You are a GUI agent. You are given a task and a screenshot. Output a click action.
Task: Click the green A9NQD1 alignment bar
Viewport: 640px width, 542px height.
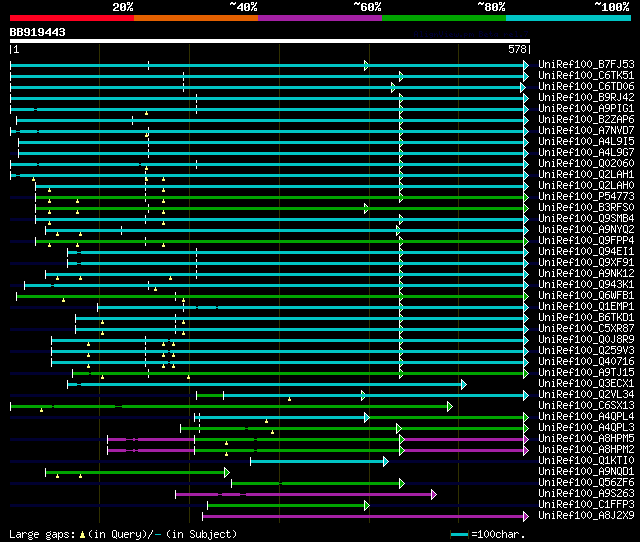click(138, 473)
